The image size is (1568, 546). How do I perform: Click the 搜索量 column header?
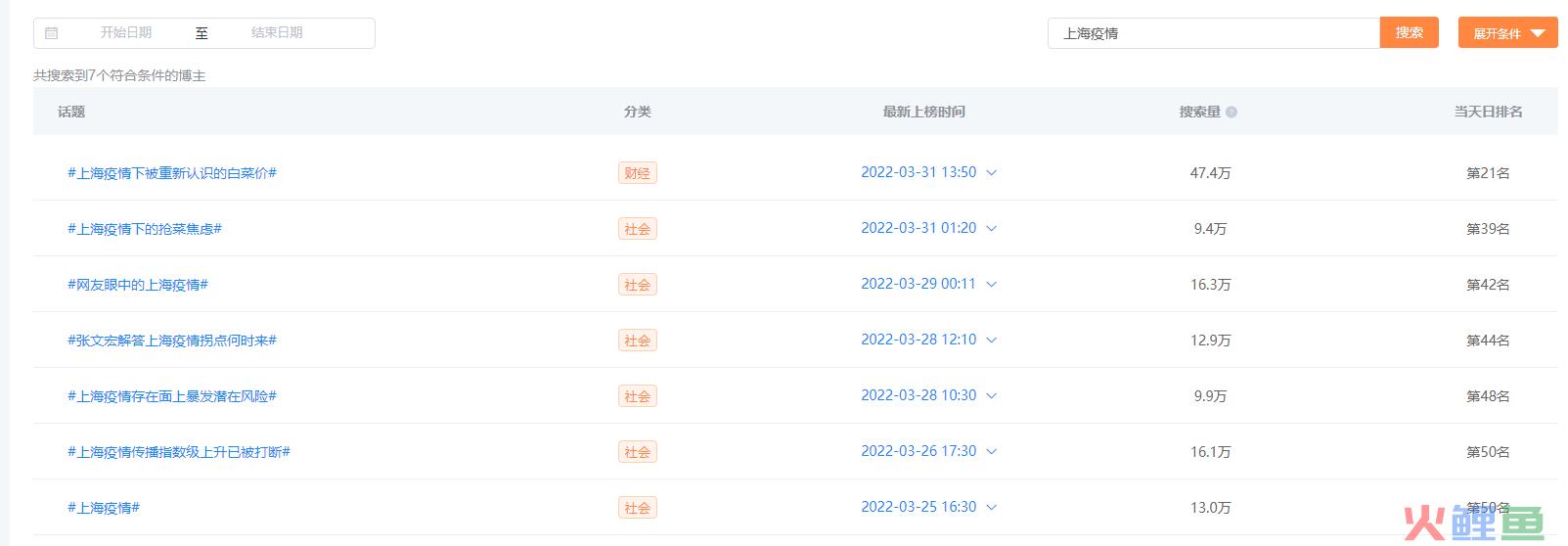pyautogui.click(x=1200, y=113)
